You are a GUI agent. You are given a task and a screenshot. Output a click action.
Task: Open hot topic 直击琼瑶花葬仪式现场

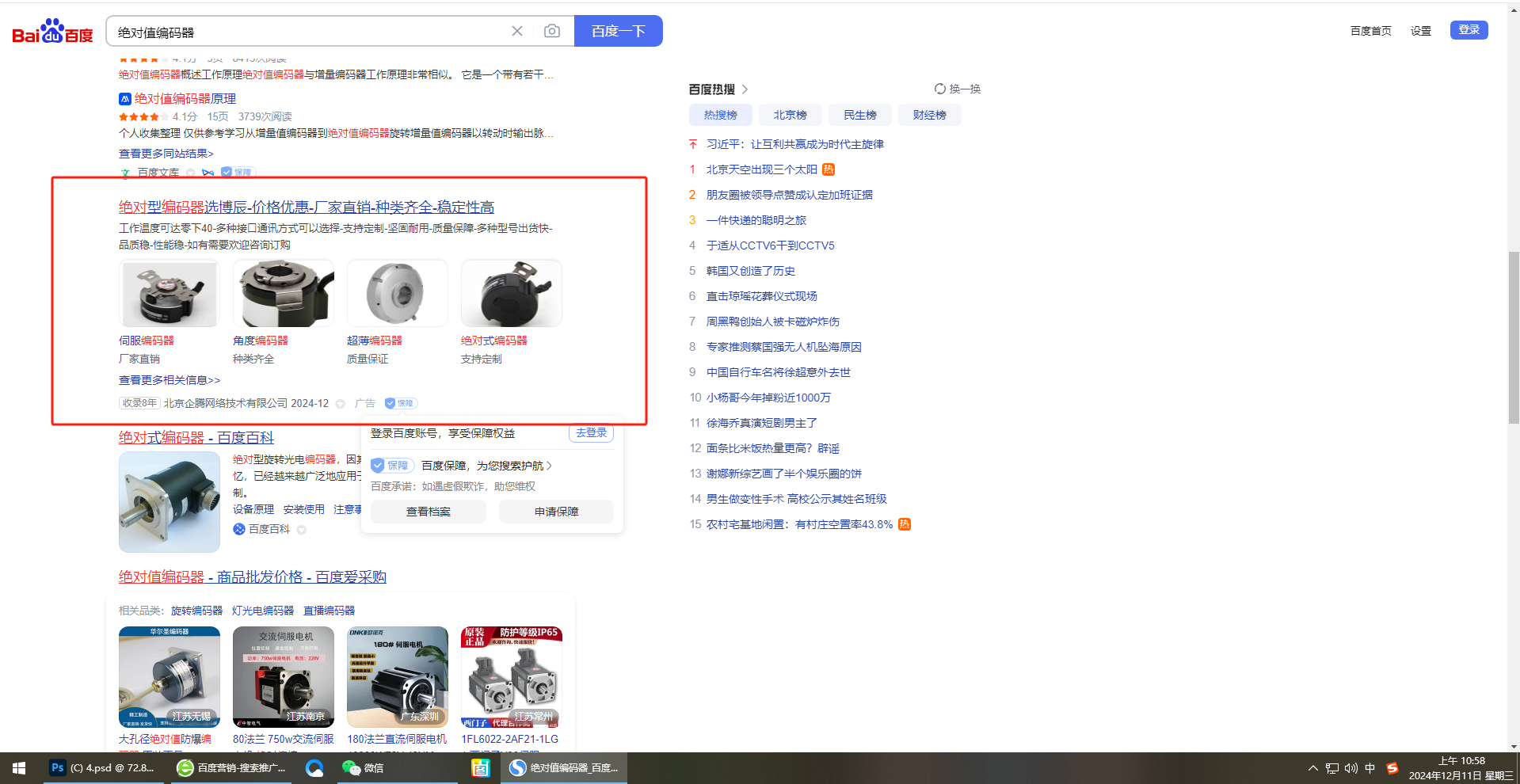tap(762, 296)
